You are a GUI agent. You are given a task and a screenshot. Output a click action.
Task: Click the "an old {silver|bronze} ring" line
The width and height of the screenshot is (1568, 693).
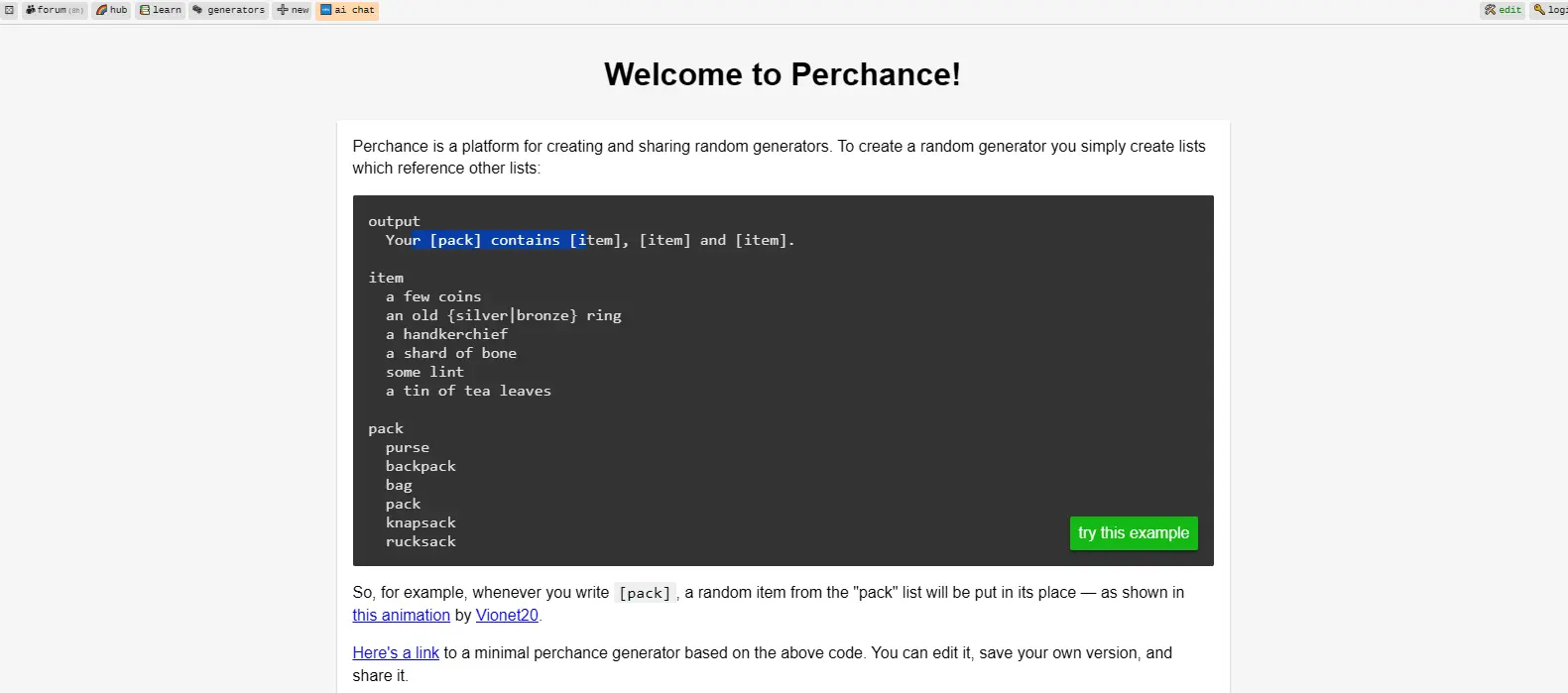coord(503,315)
